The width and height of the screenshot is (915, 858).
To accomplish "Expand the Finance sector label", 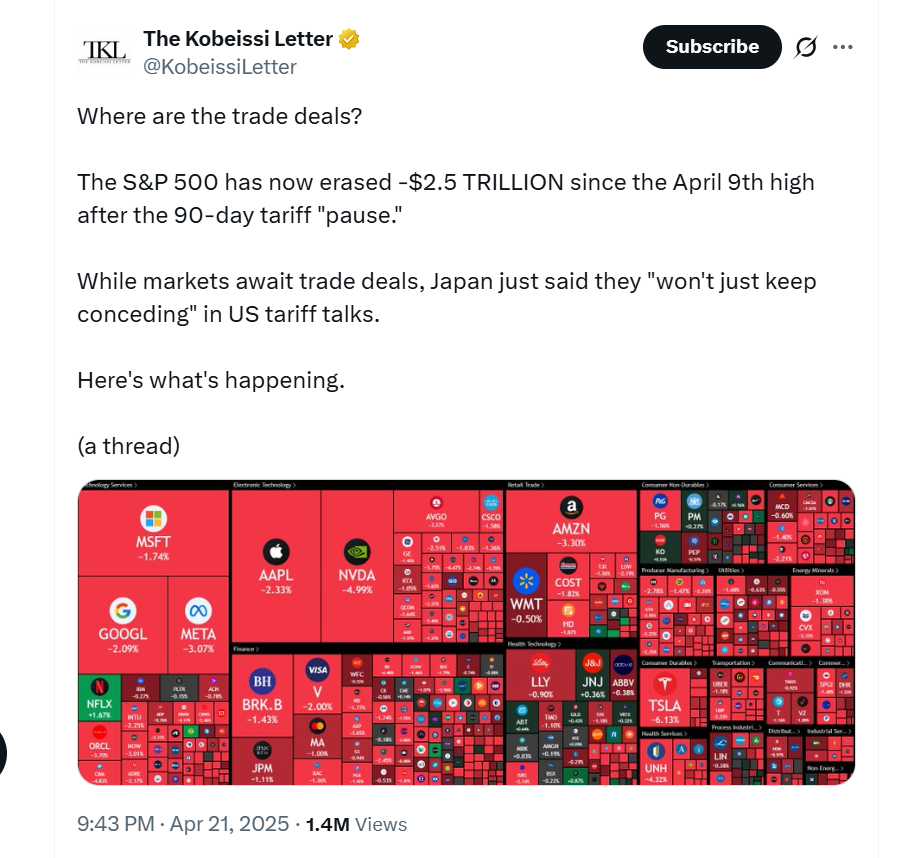I will coord(246,649).
